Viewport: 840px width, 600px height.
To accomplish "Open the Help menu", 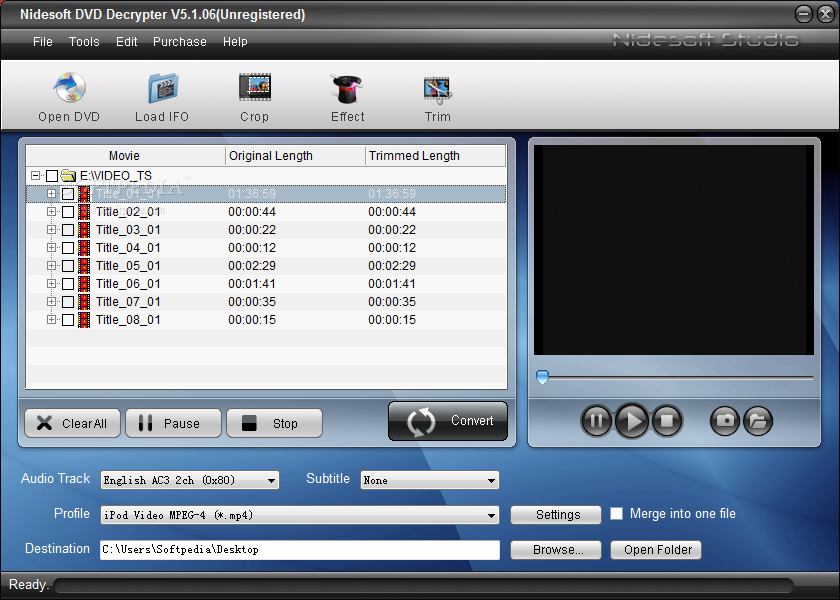I will [x=235, y=42].
